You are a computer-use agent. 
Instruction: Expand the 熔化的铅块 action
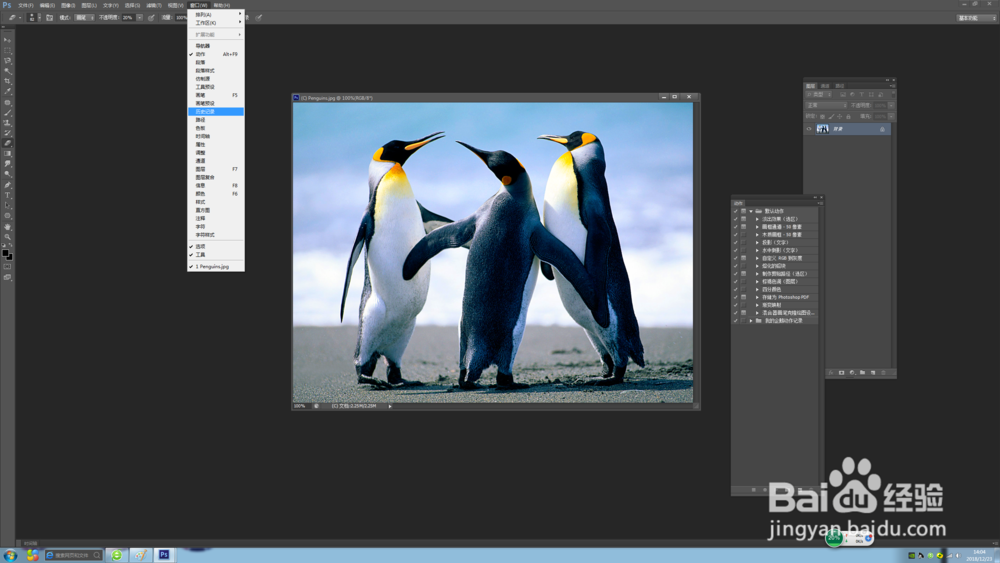(x=758, y=266)
